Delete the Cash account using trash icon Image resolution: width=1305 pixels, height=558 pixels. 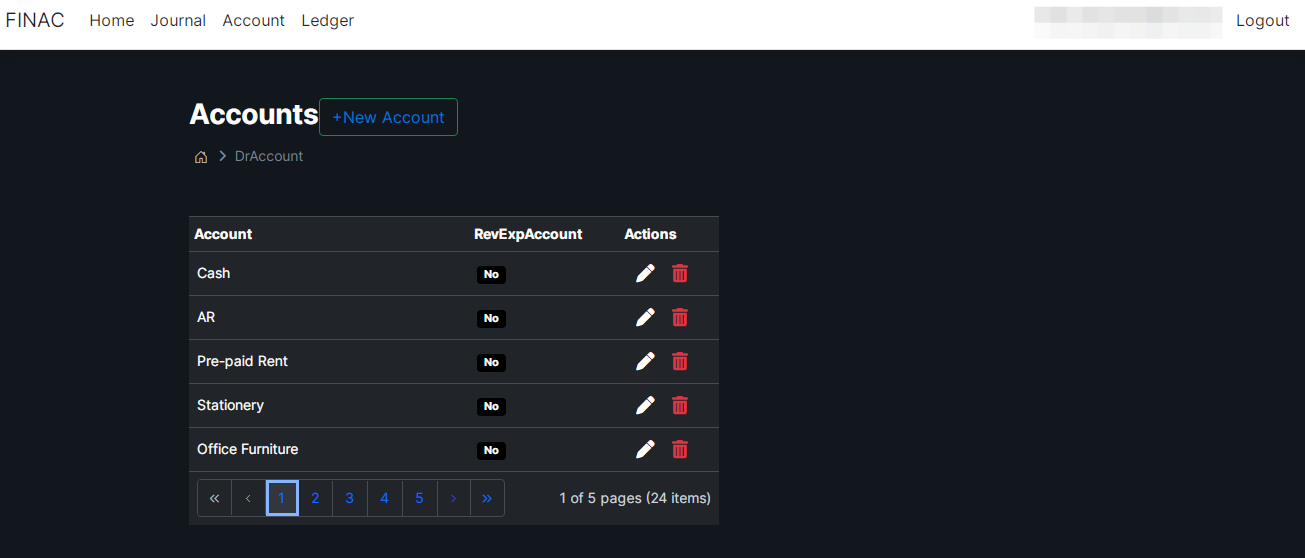680,273
